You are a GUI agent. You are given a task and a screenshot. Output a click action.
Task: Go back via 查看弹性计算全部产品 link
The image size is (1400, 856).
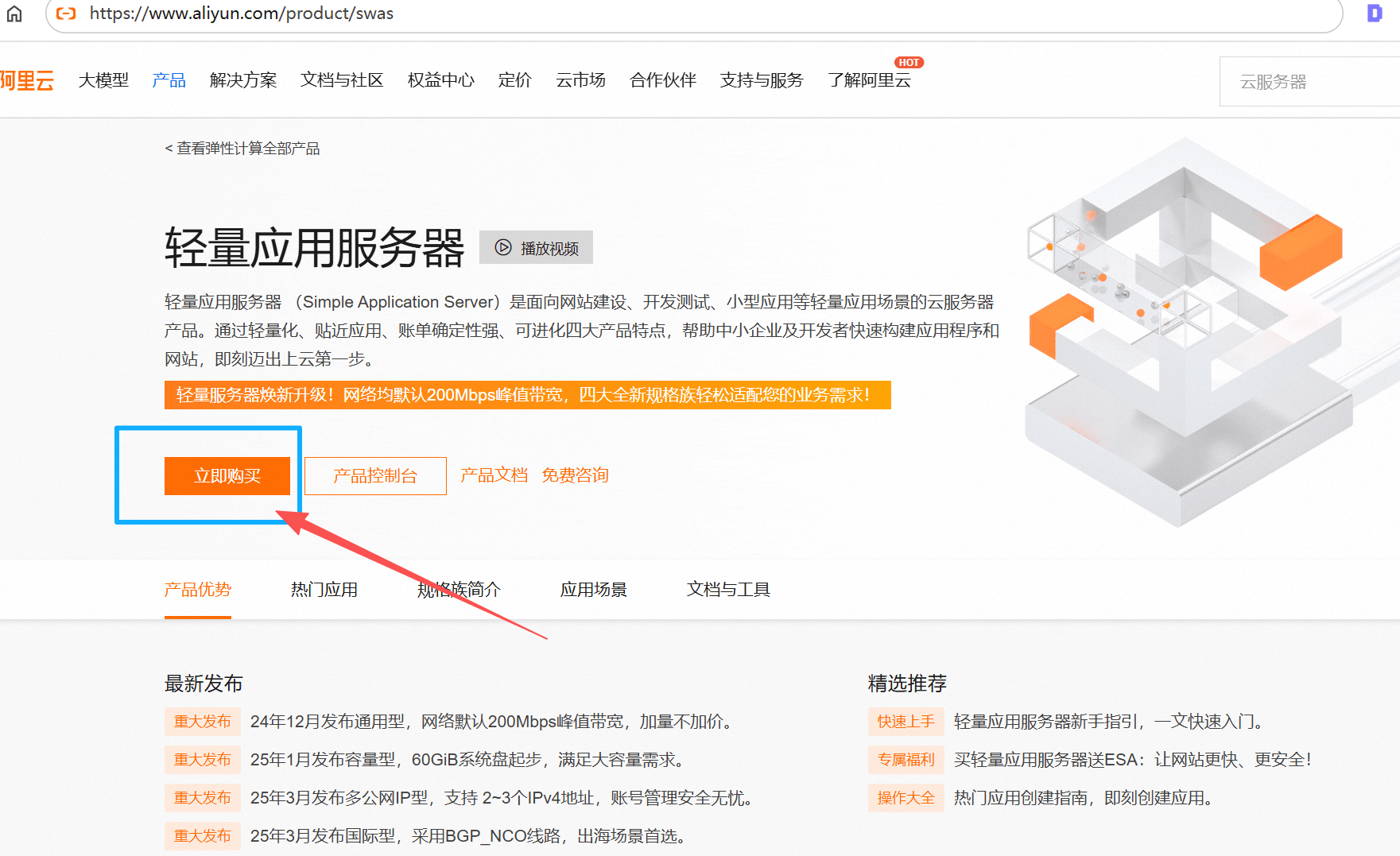[x=242, y=149]
